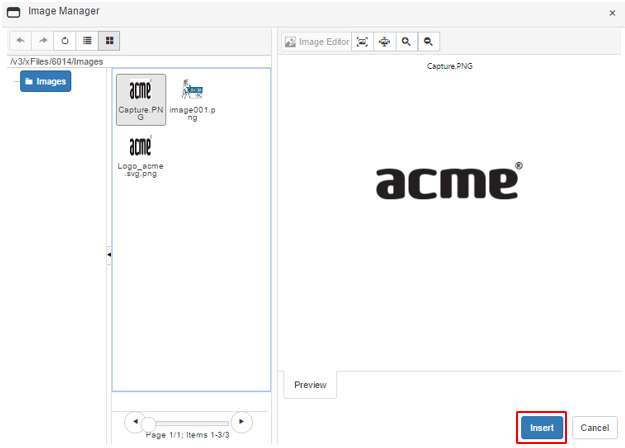Zoom out of the preview image
Viewport: 625px width, 448px height.
[x=428, y=42]
